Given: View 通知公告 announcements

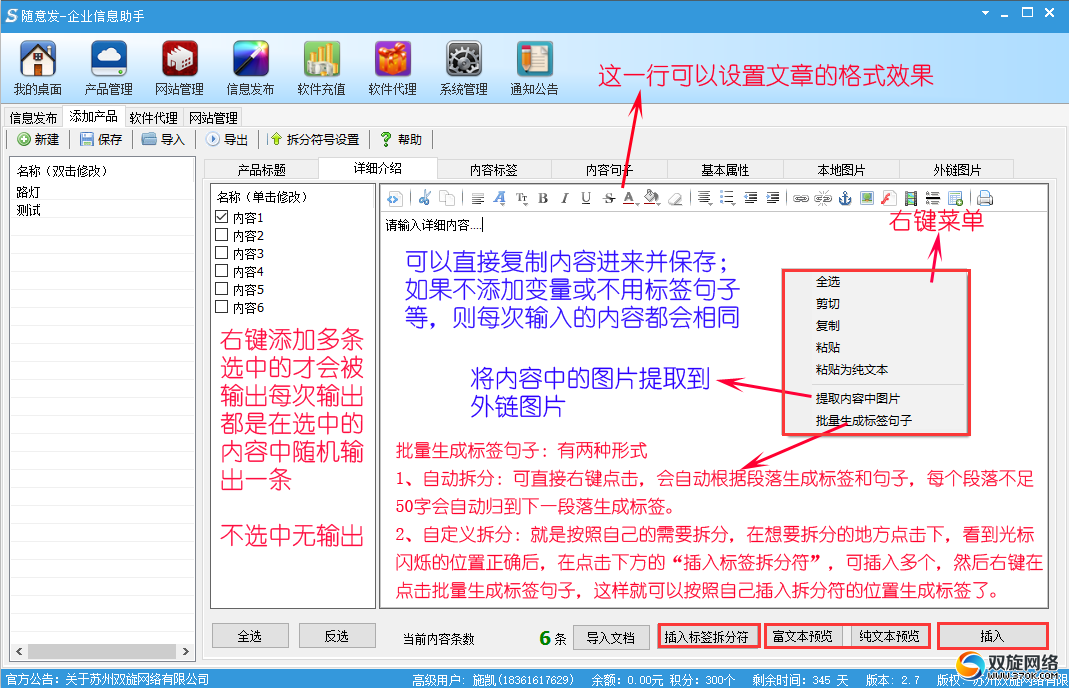Looking at the screenshot, I should (534, 68).
